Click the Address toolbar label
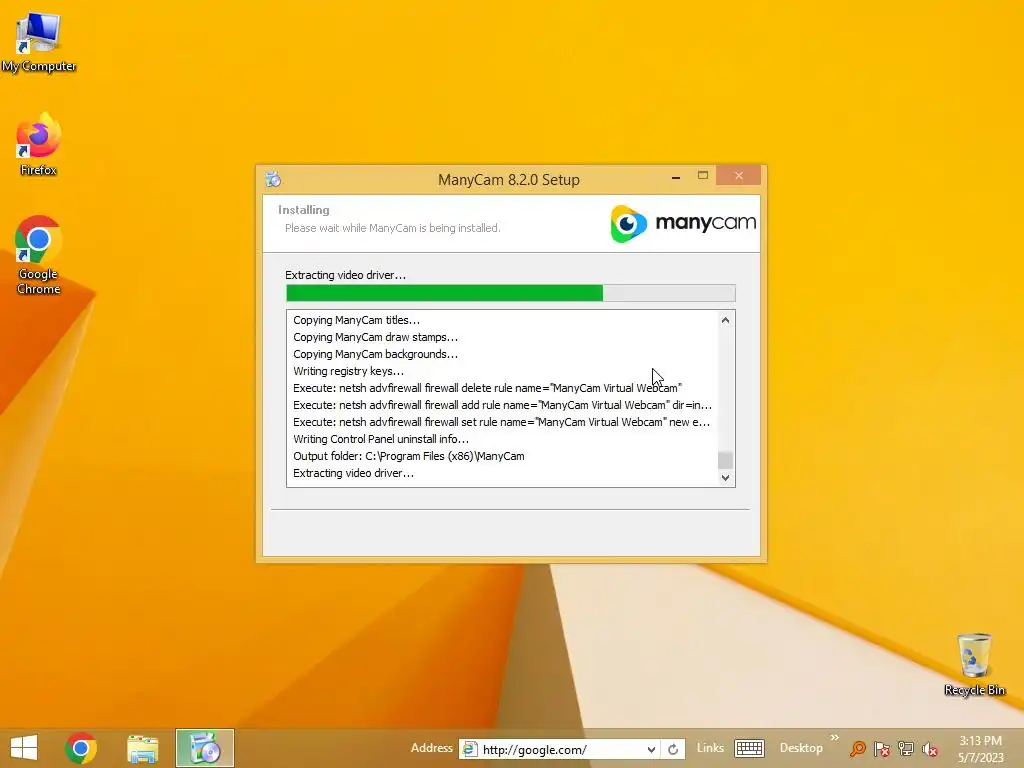This screenshot has width=1024, height=768. click(x=432, y=748)
